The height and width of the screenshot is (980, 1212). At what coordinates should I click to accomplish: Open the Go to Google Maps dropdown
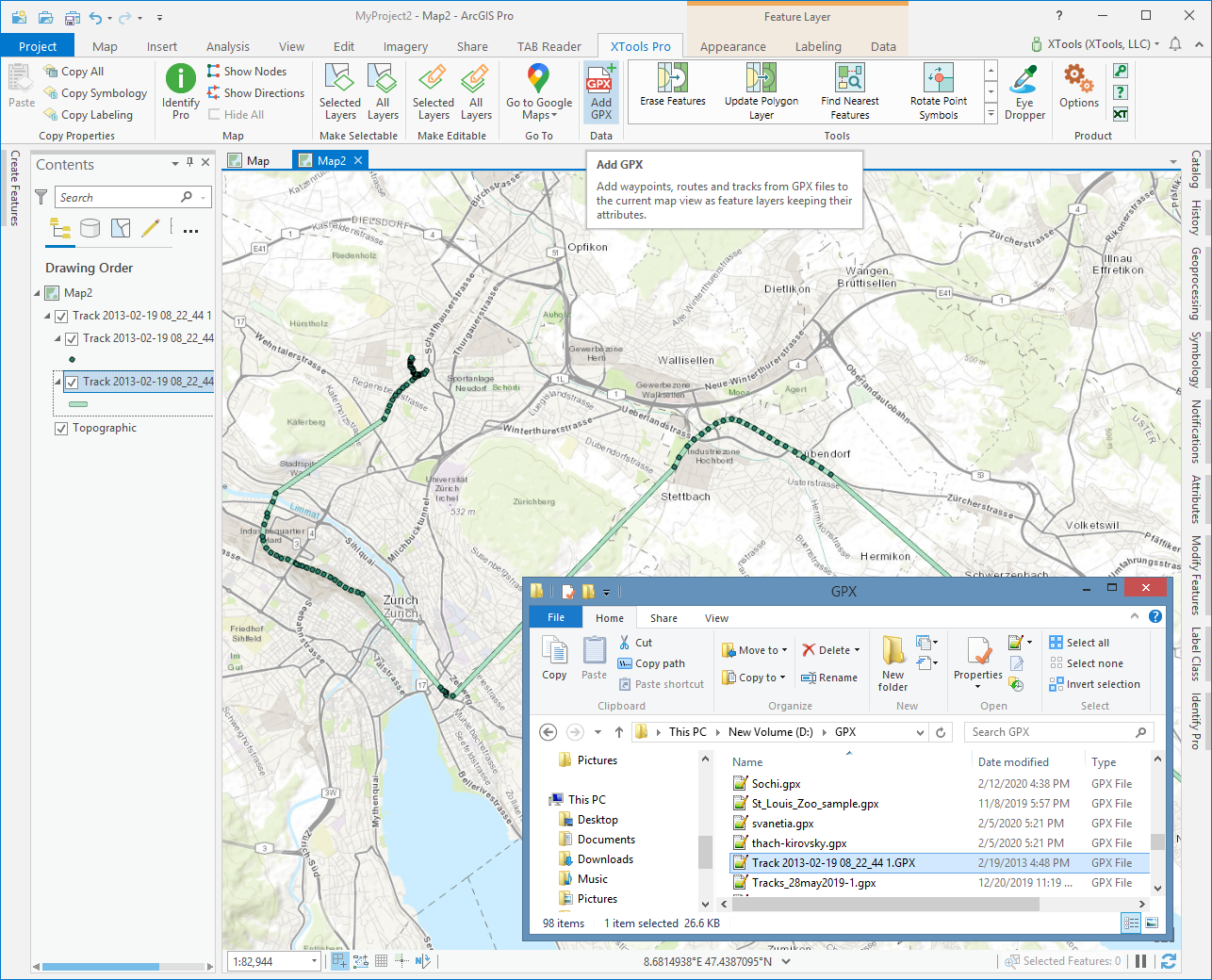coord(539,109)
